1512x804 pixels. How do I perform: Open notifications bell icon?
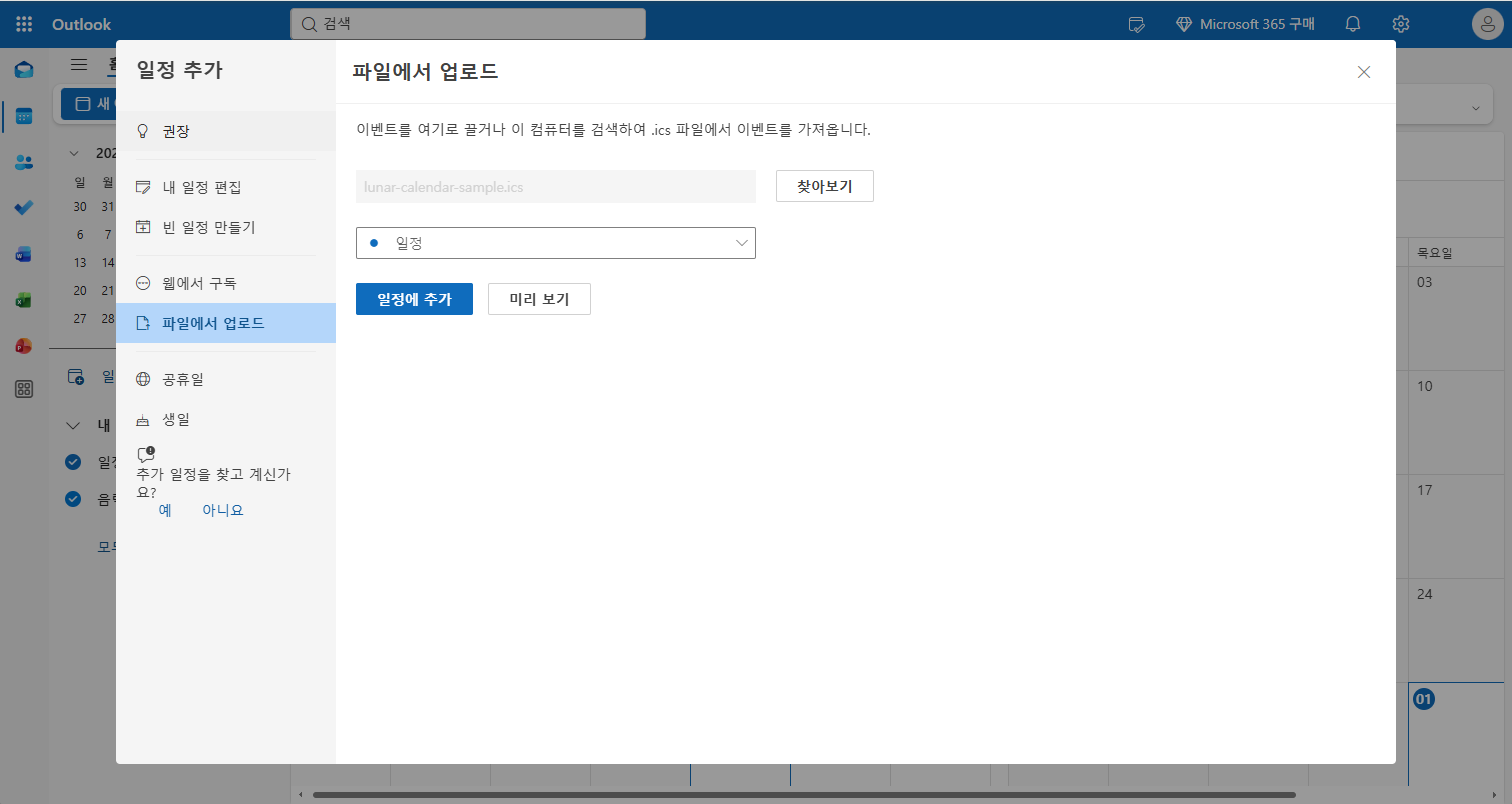1353,24
